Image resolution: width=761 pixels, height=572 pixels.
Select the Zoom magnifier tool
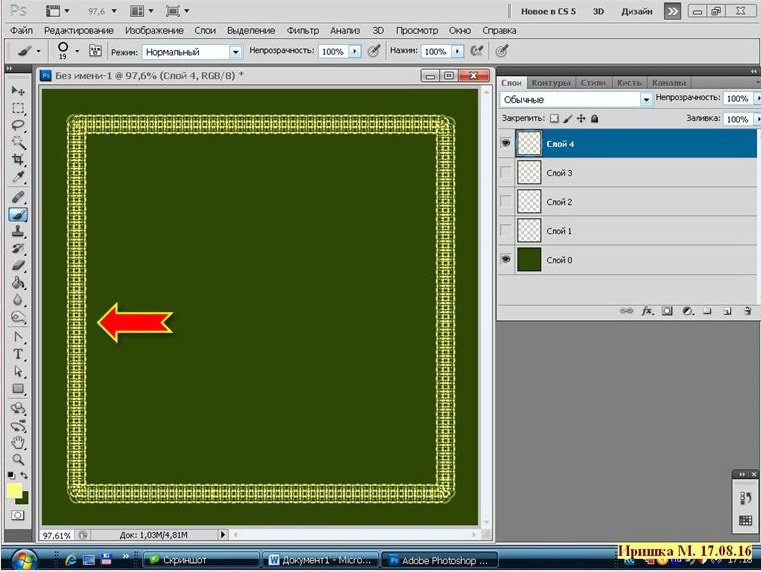(x=18, y=458)
